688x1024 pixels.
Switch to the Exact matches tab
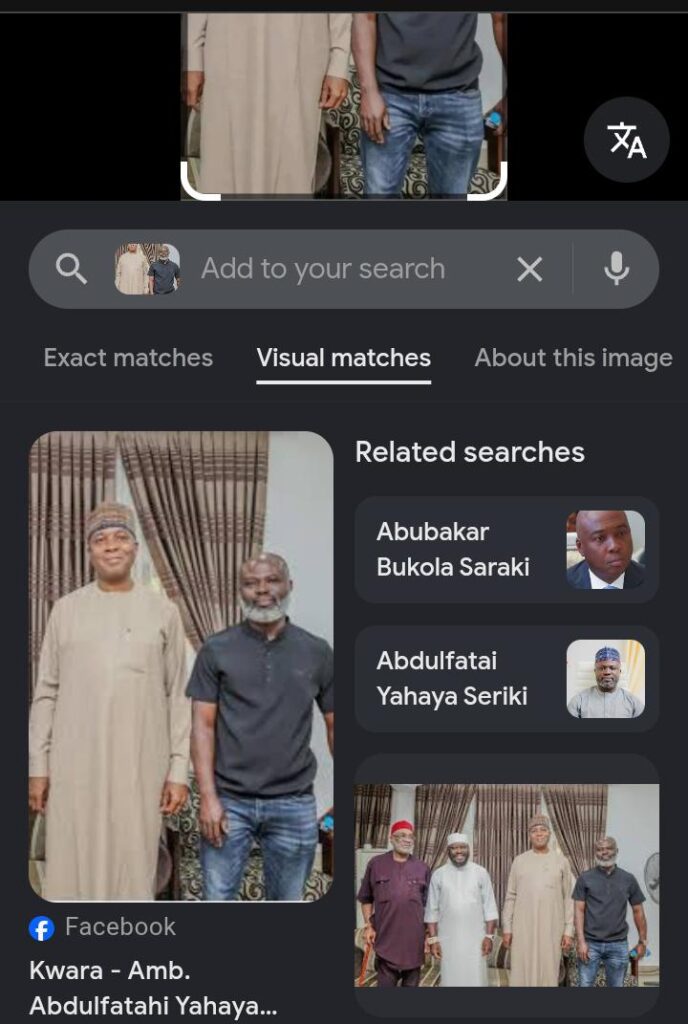129,358
